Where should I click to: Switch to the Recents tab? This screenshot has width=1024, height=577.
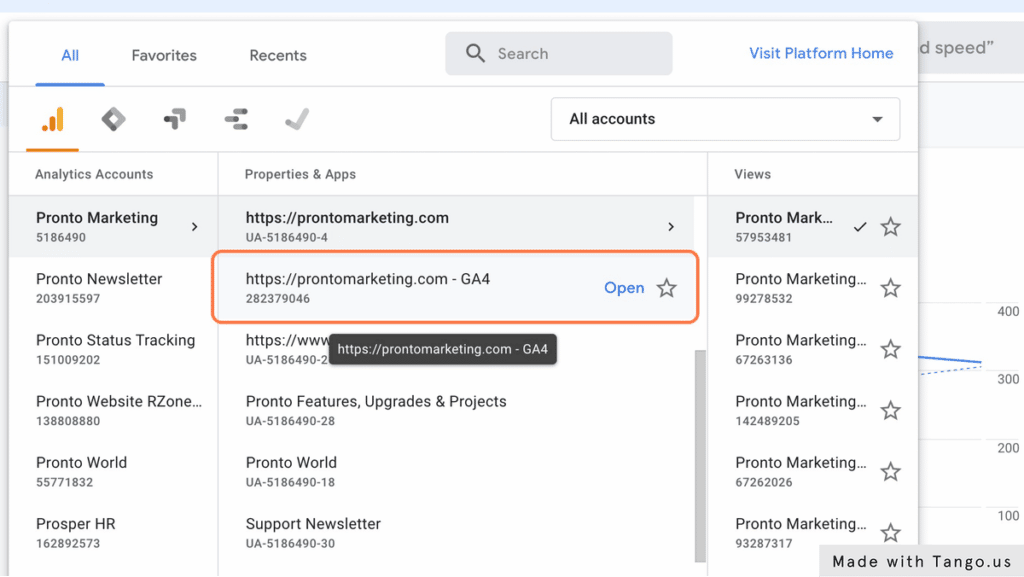(x=278, y=55)
